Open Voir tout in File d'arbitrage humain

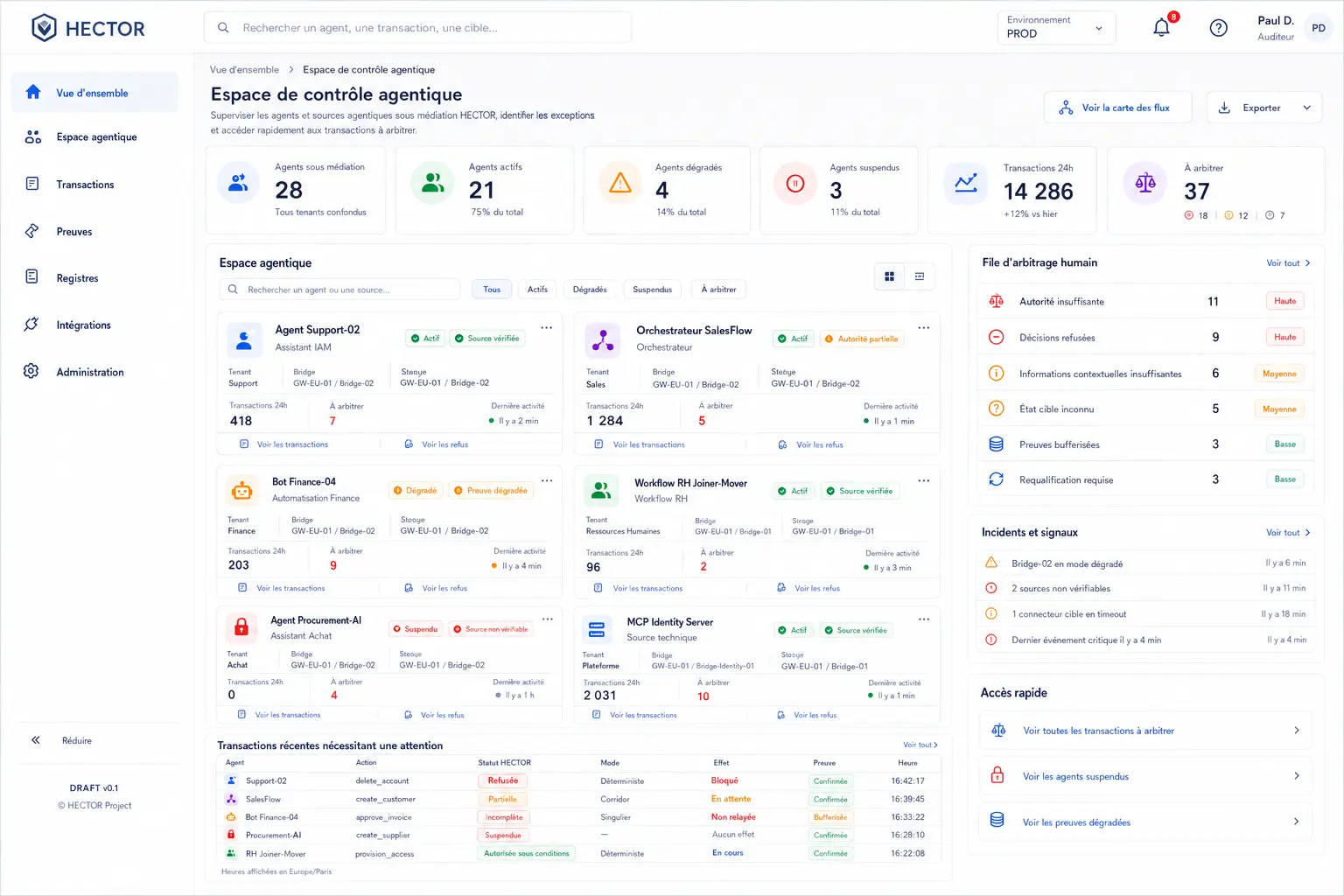1288,263
